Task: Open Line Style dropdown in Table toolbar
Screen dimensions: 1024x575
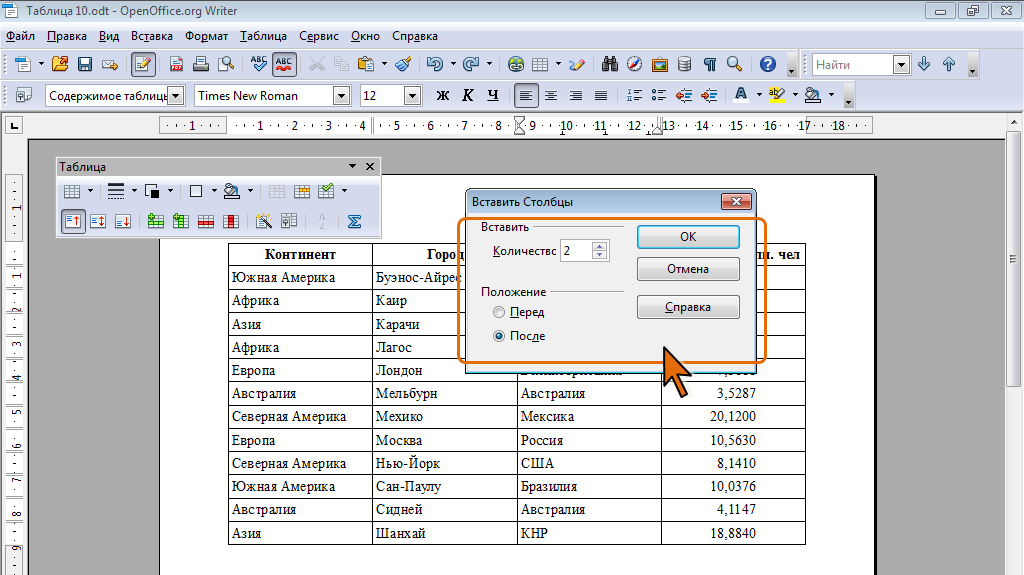Action: coord(134,191)
